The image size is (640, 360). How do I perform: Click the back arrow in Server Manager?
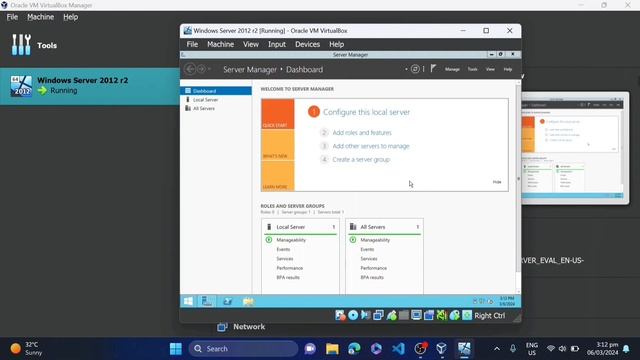coord(190,69)
